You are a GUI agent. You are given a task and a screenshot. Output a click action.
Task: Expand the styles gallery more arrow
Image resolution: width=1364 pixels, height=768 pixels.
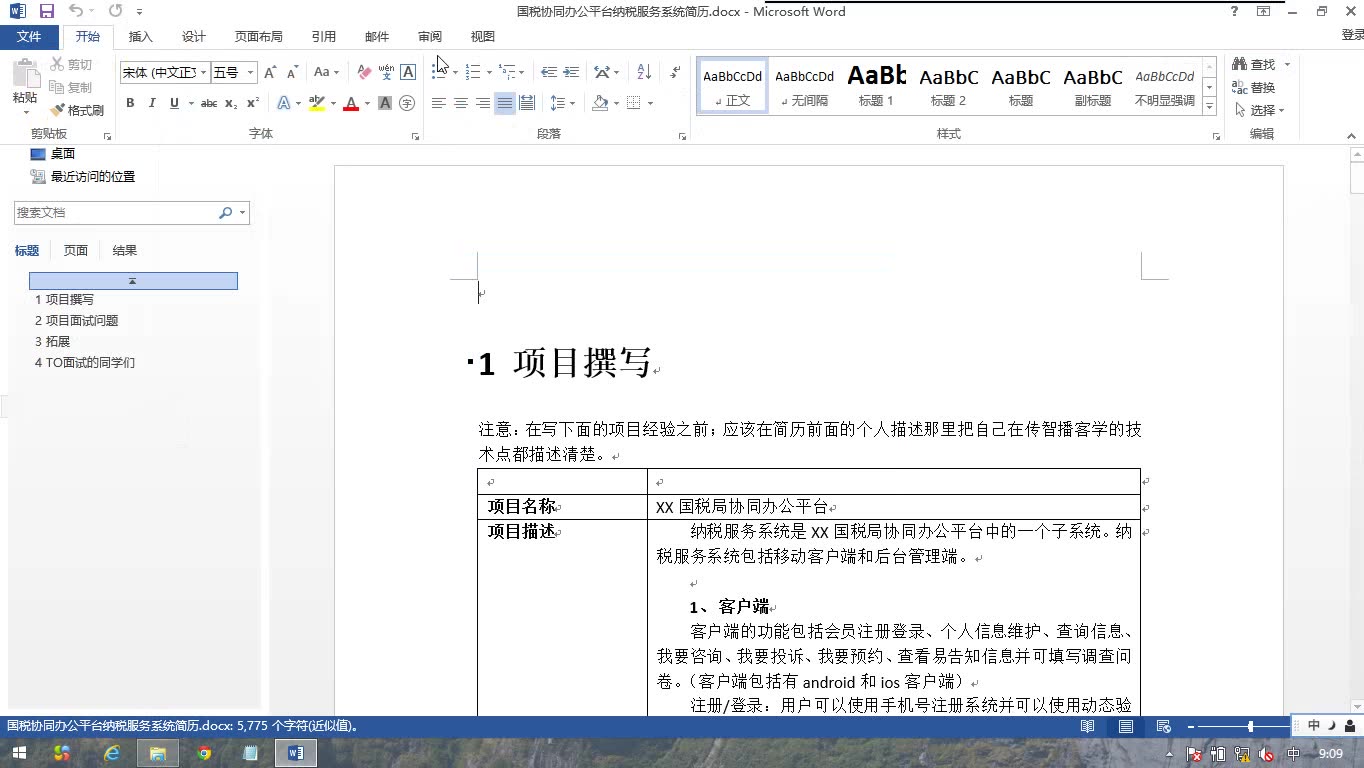pyautogui.click(x=1209, y=106)
